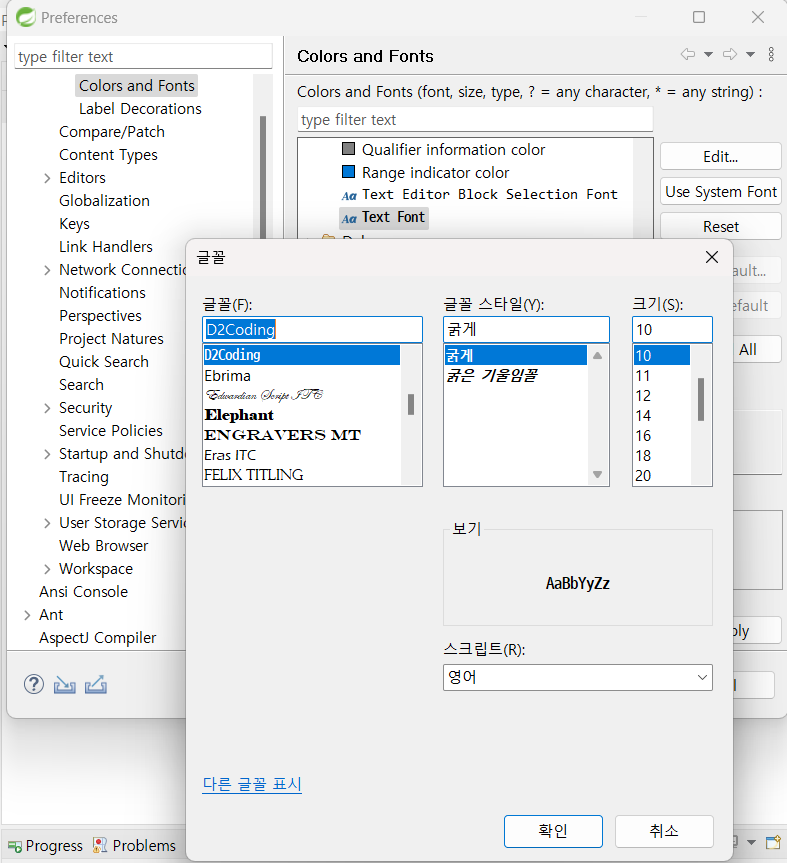Open forward history dropdown arrow
This screenshot has height=863, width=787.
click(750, 54)
